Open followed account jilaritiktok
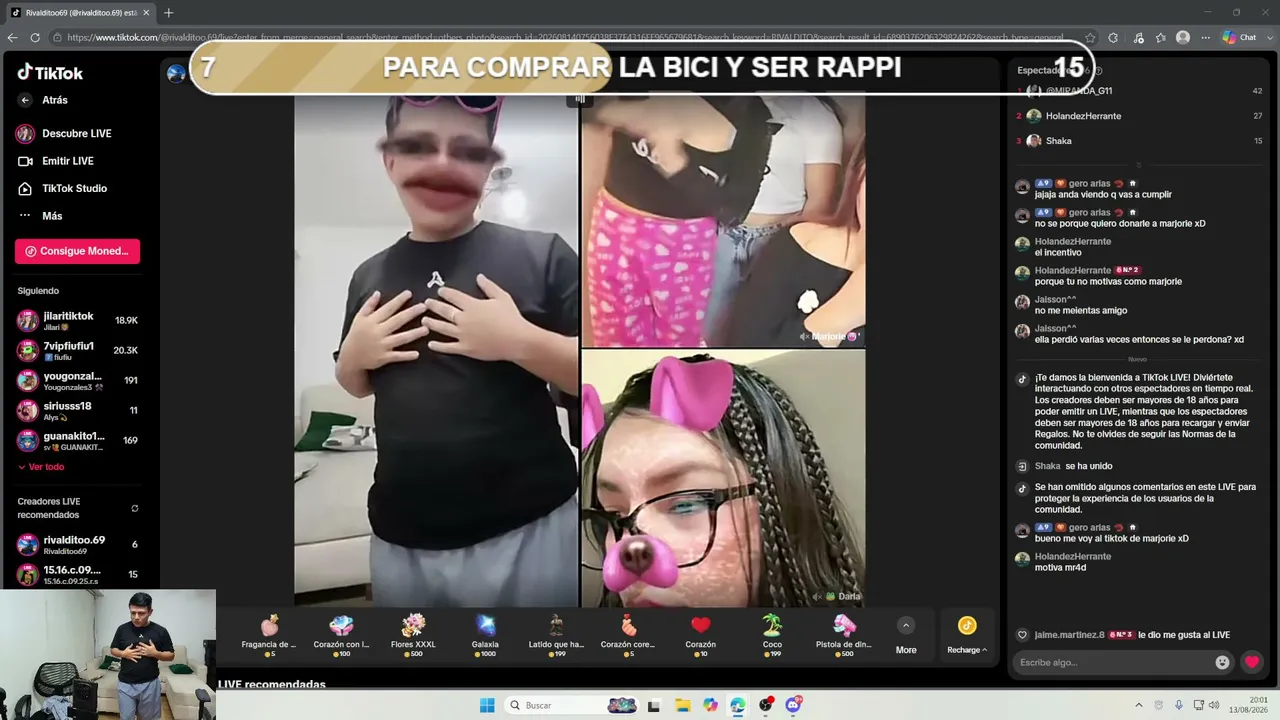 [77, 321]
